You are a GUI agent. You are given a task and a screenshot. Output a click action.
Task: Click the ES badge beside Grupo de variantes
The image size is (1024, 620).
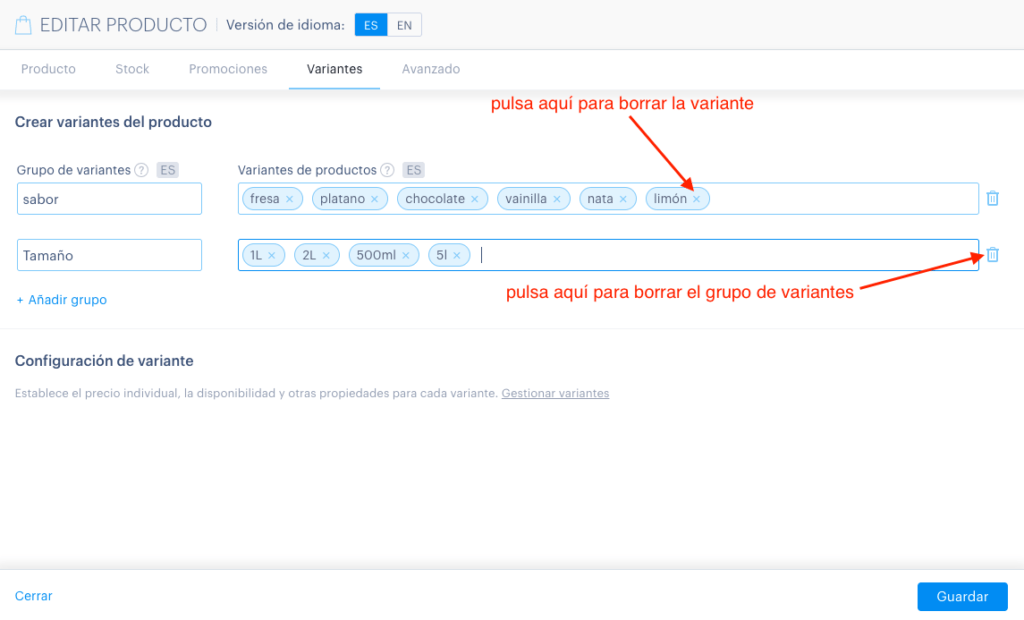(168, 170)
